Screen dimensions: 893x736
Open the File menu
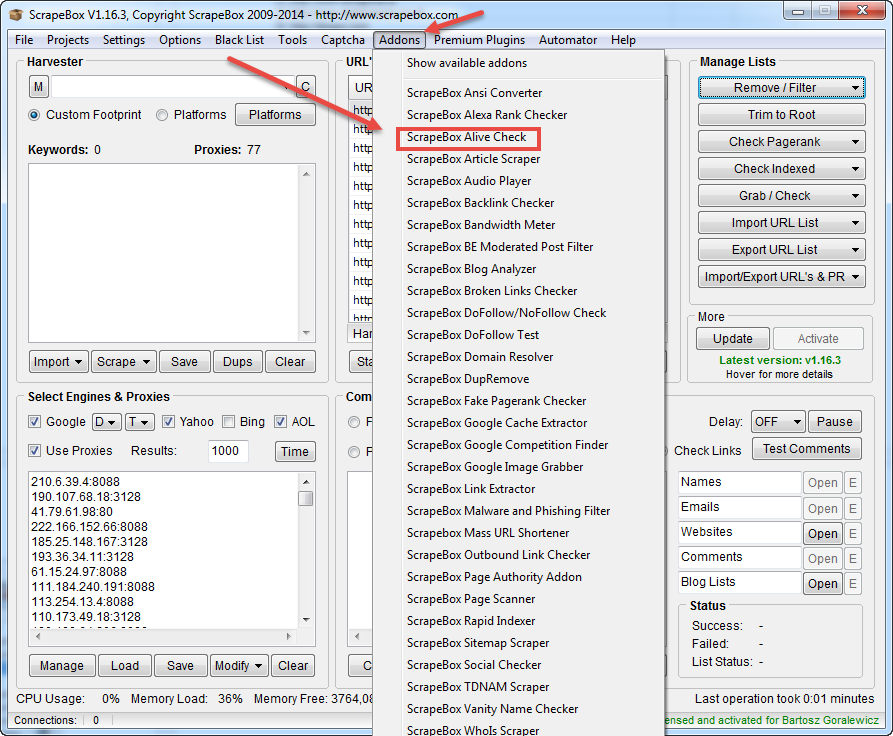pos(24,40)
